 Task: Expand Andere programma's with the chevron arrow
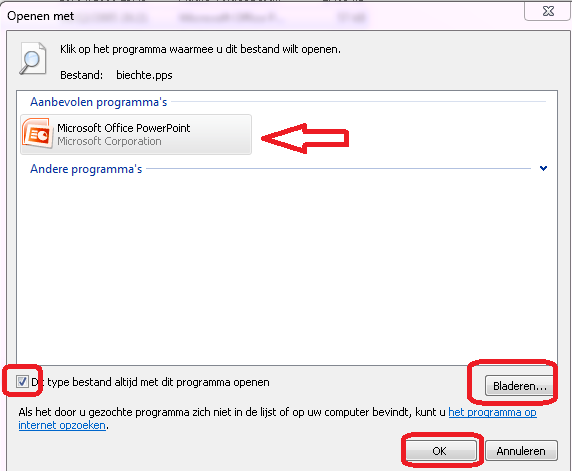(543, 168)
